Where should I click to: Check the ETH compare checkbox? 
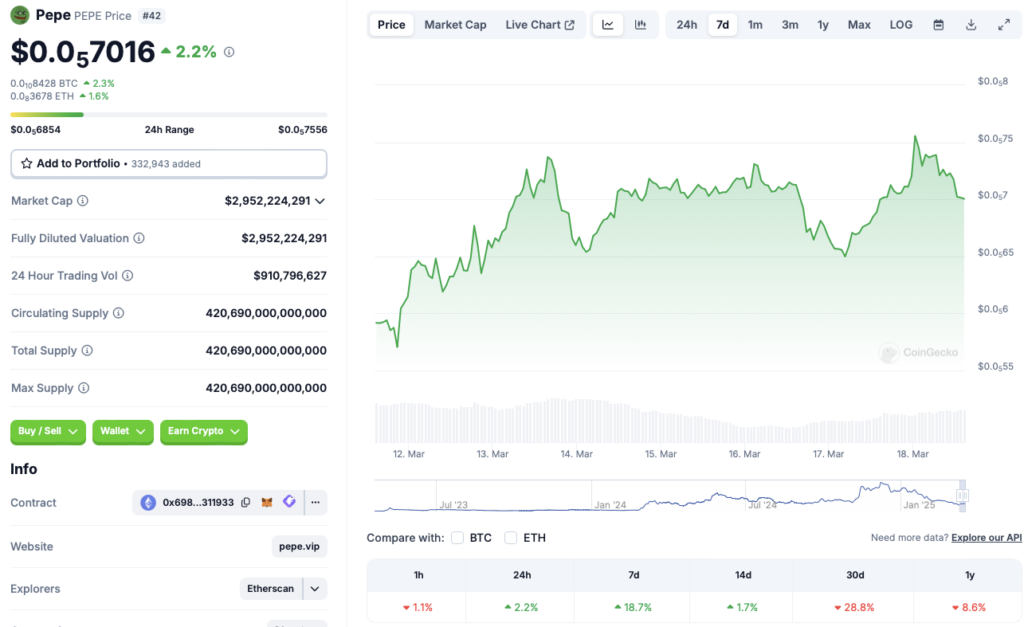click(511, 538)
